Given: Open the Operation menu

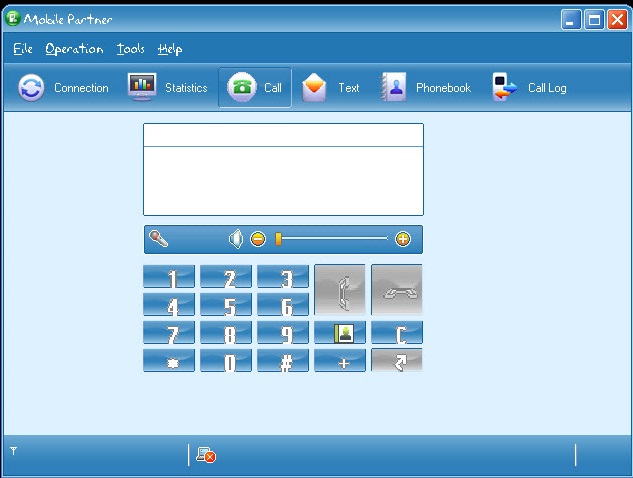Looking at the screenshot, I should pos(74,49).
